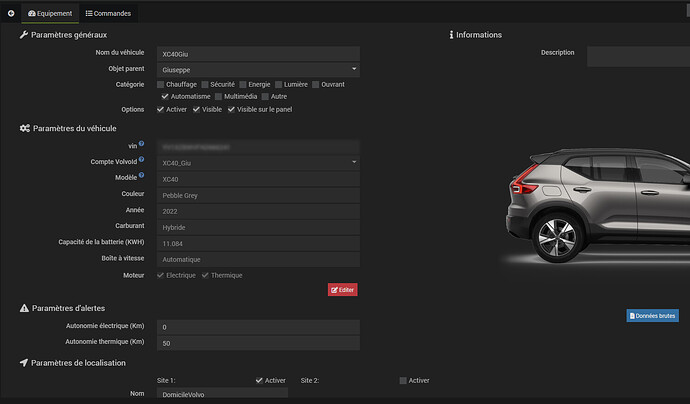690x404 pixels.
Task: Switch to the Commandes tab
Action: click(x=108, y=13)
